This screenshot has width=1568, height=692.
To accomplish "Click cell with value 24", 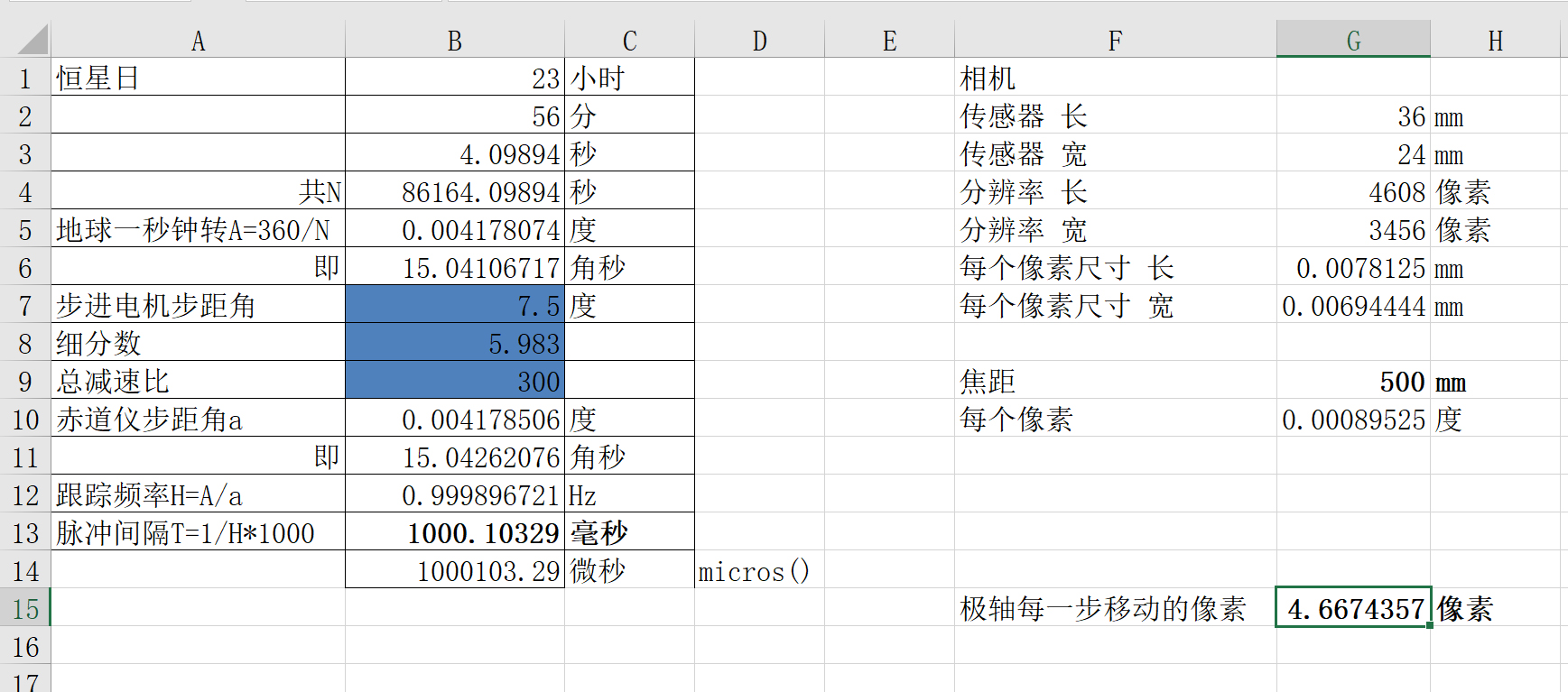I will coord(1354,153).
